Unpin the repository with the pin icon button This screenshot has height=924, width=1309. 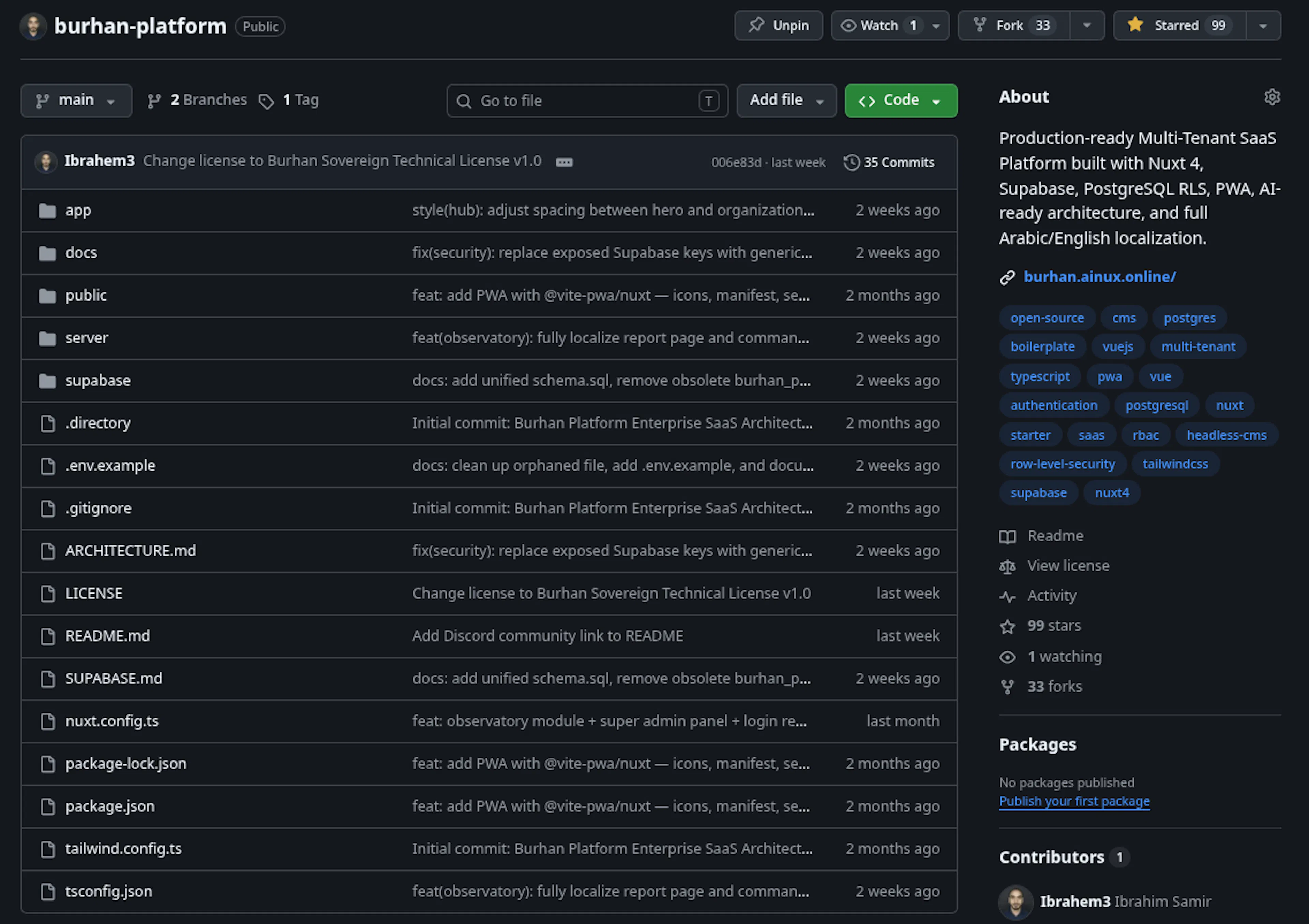pos(778,26)
